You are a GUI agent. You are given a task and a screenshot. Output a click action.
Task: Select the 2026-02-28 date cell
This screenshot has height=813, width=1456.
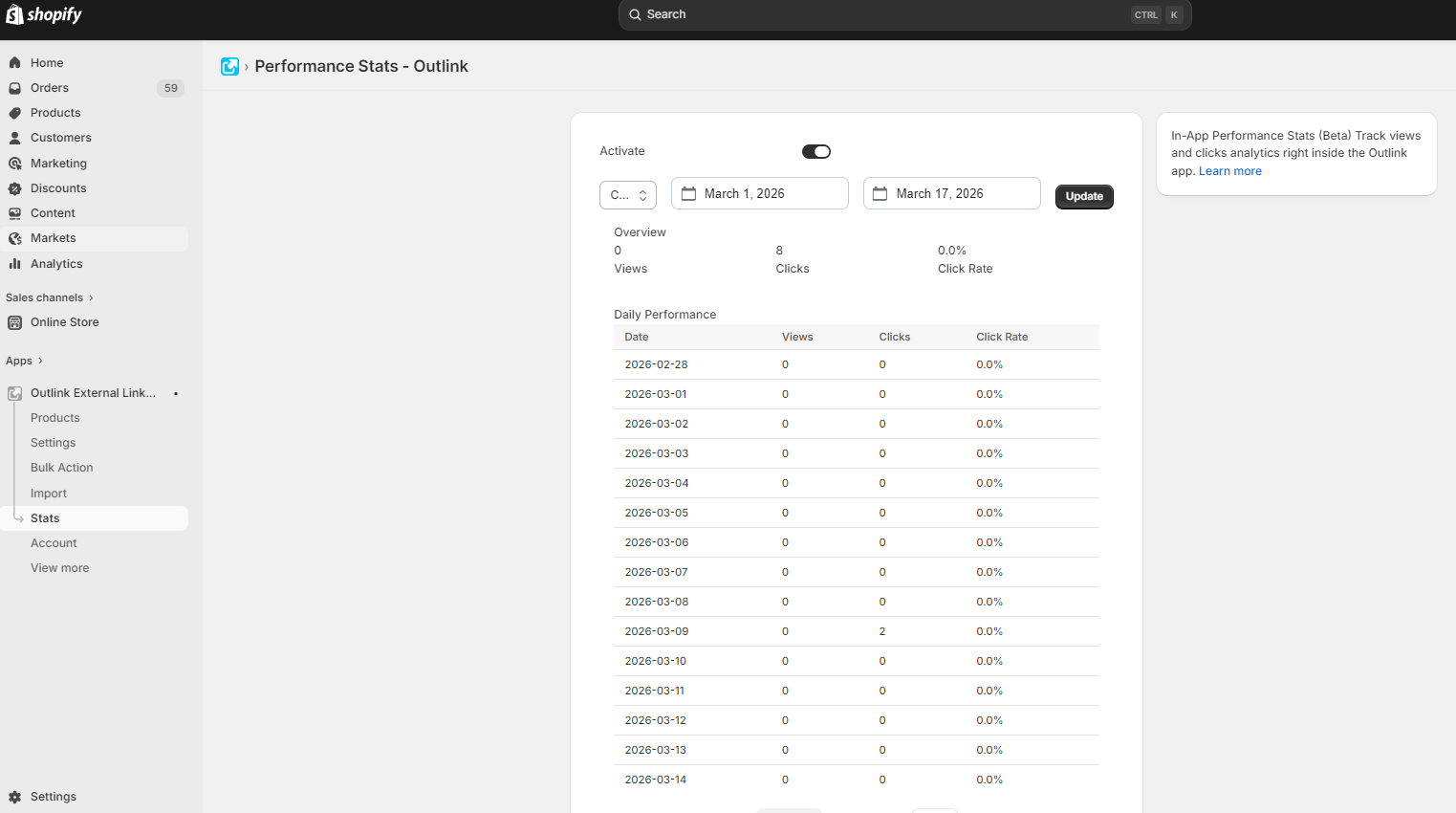656,364
